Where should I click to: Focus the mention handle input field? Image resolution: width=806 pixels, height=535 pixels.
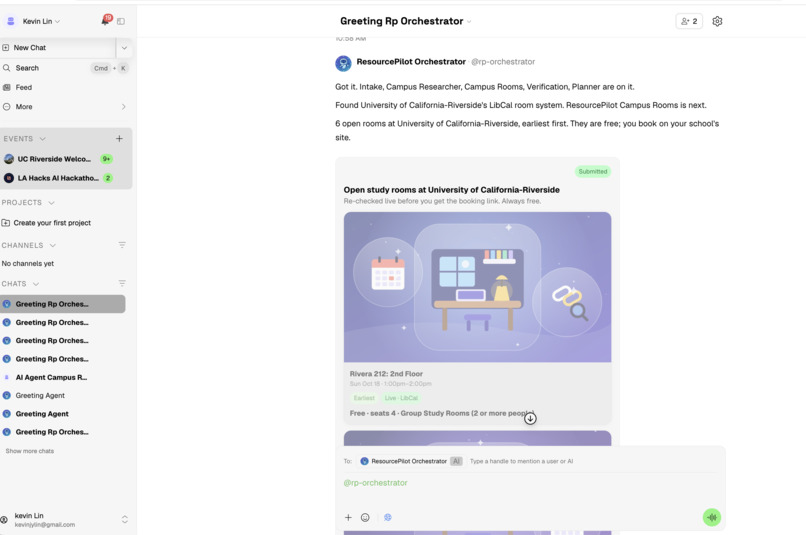[x=521, y=461]
